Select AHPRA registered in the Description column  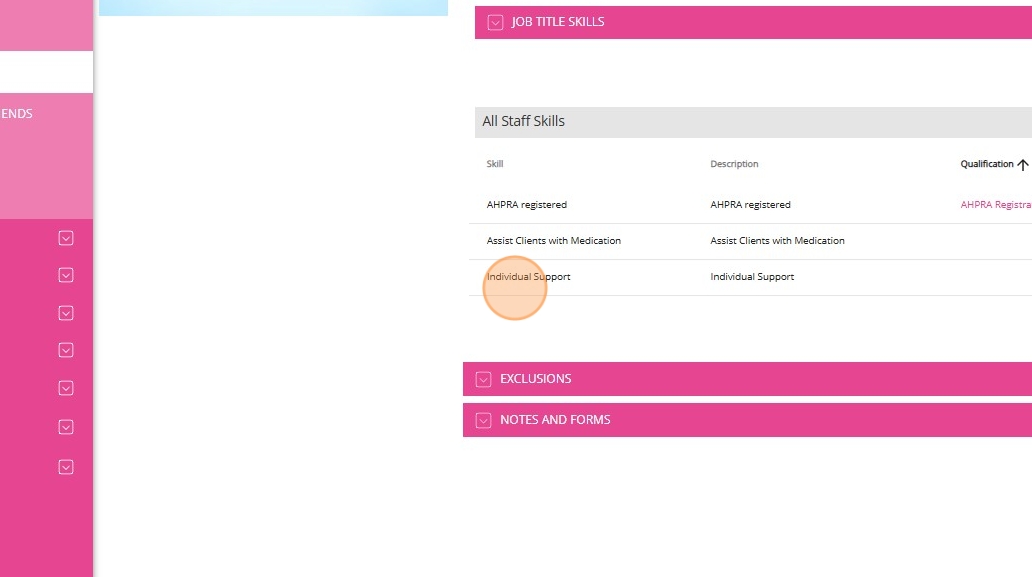coord(750,205)
